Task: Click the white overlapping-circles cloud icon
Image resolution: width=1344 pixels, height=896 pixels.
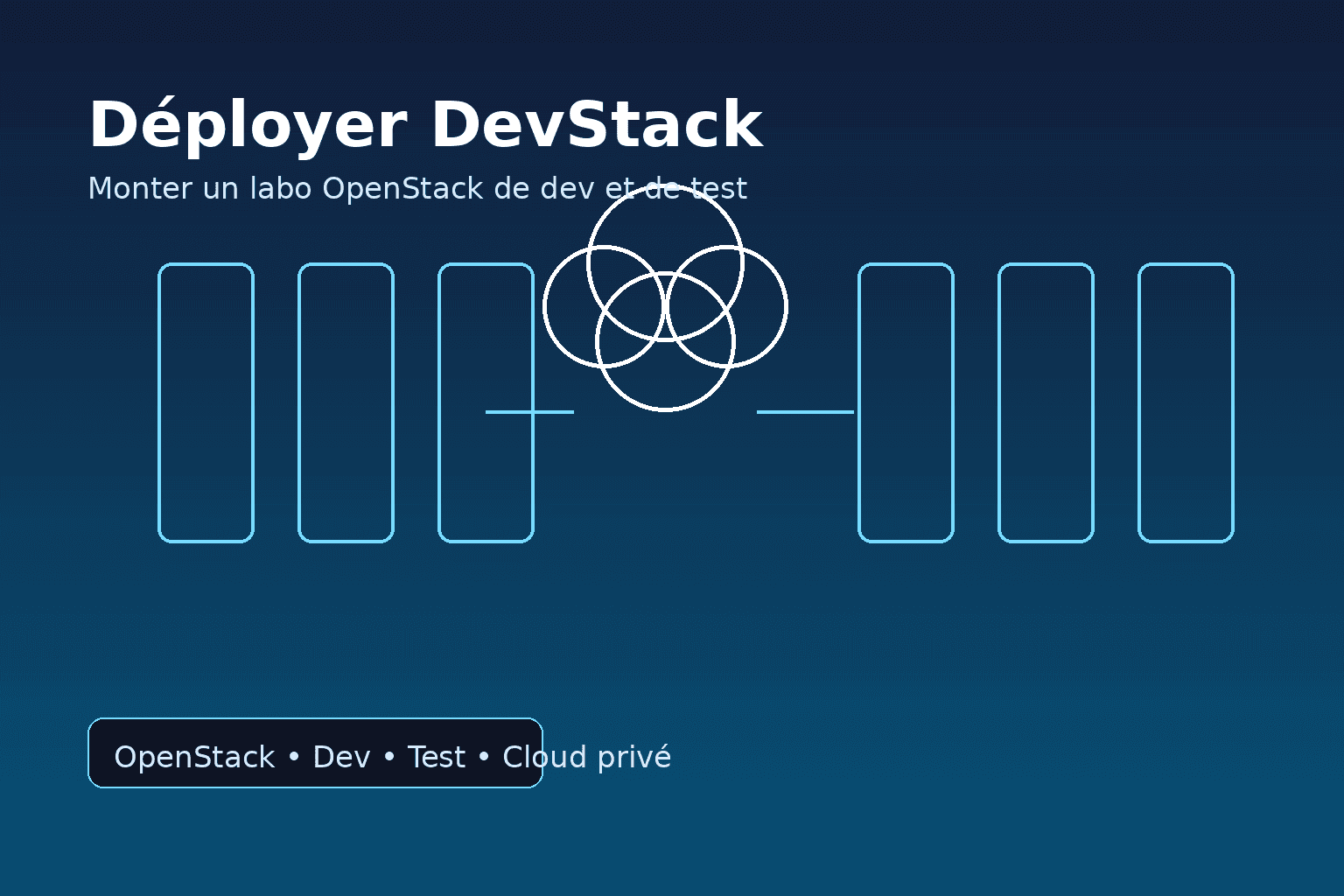Action: pos(665,297)
